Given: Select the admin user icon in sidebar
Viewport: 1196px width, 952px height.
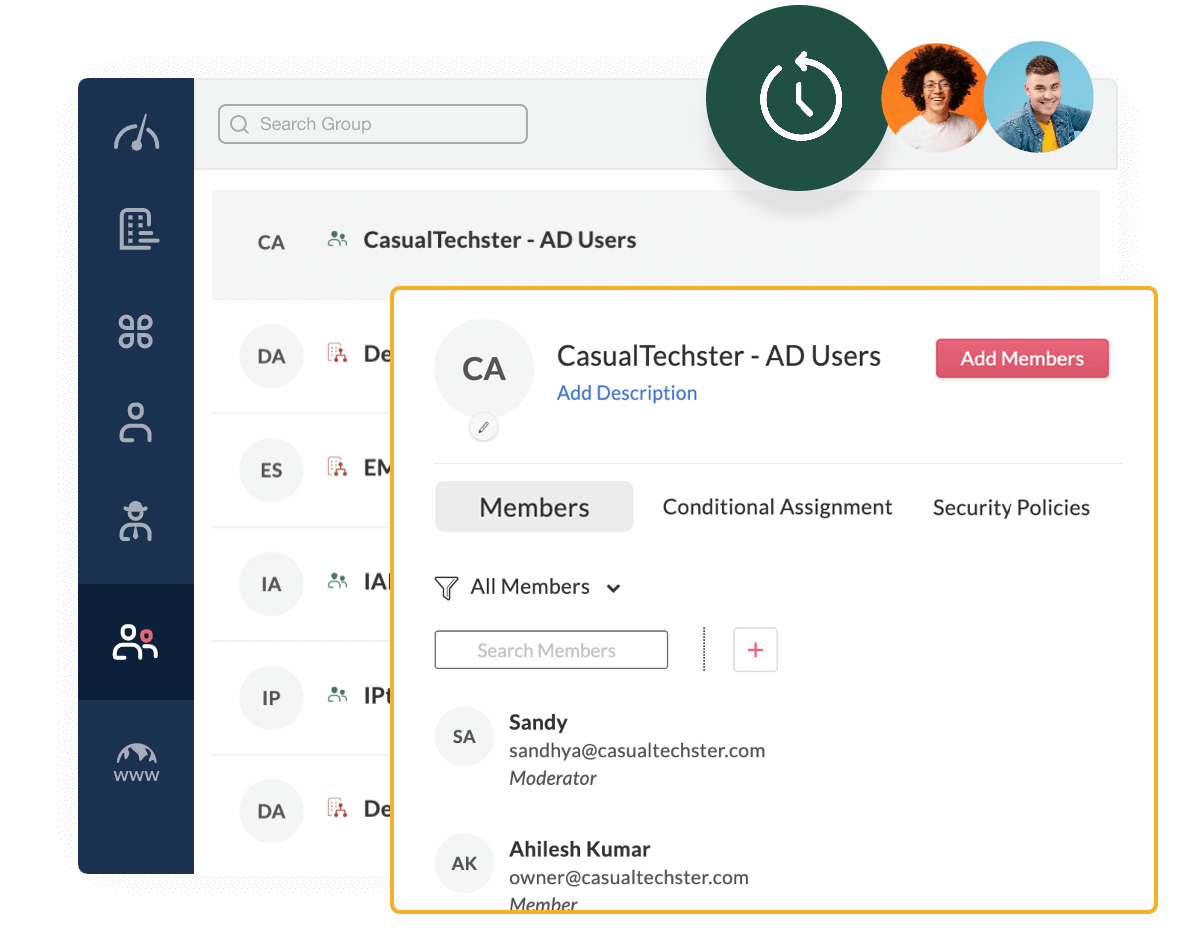Looking at the screenshot, I should pos(136,521).
